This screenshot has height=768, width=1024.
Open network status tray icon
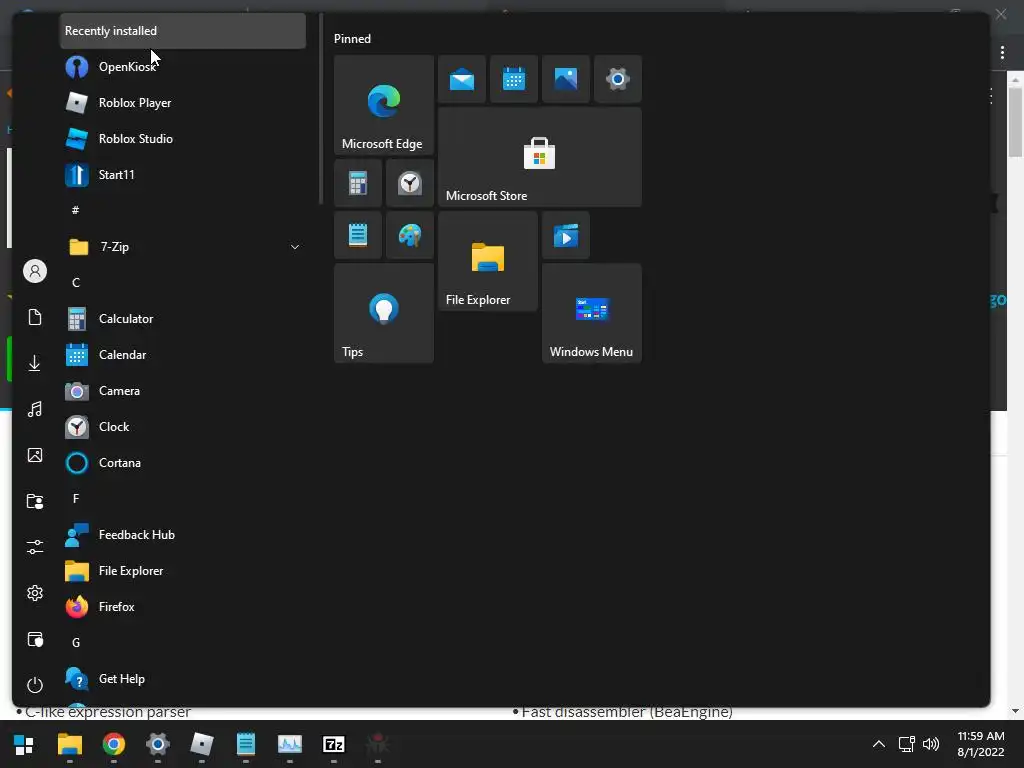click(x=906, y=744)
